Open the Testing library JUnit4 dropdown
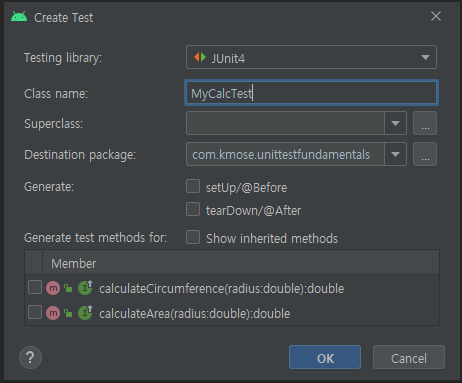Image resolution: width=462 pixels, height=383 pixels. pos(311,57)
